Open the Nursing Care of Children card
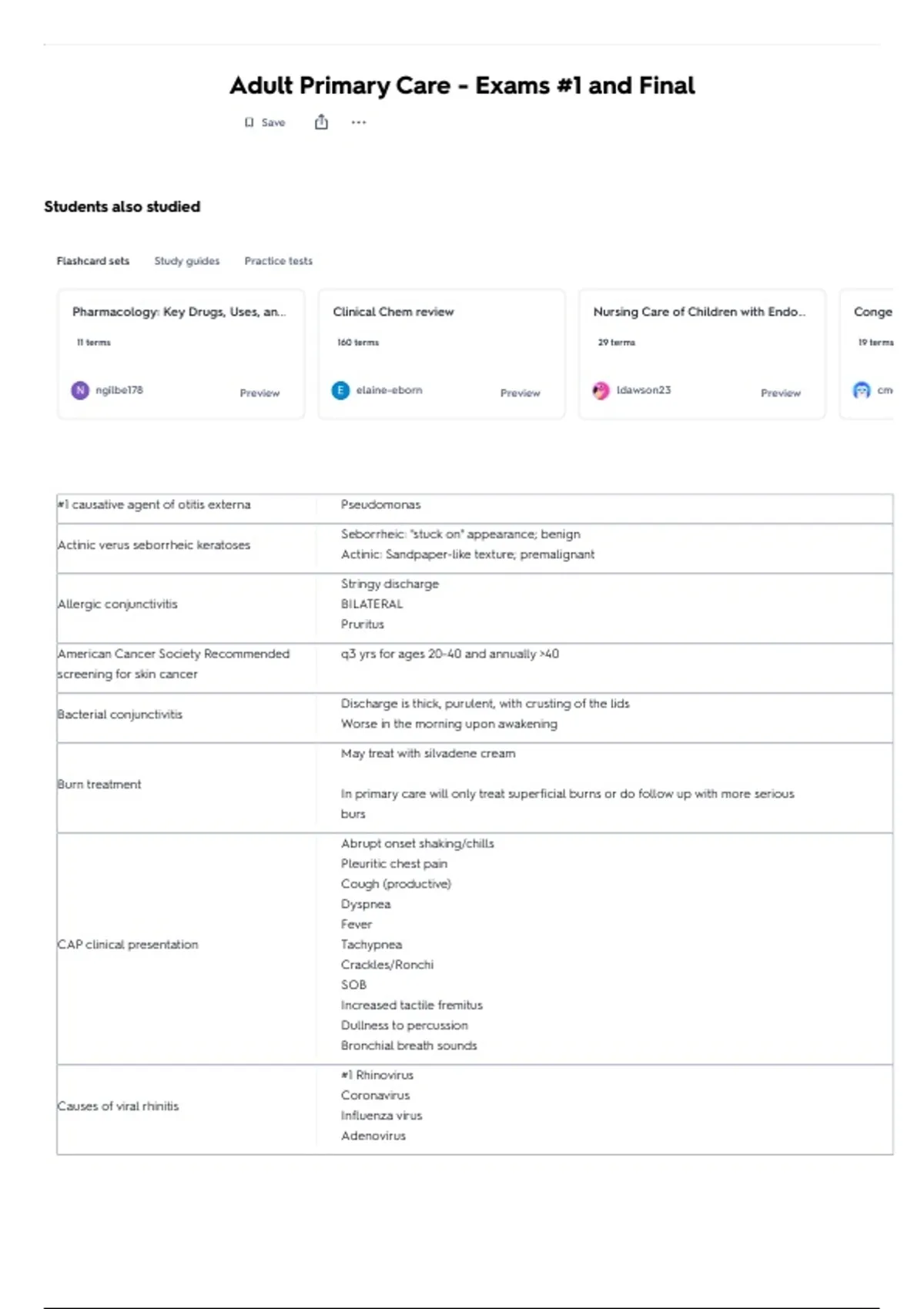This screenshot has height=1309, width=924. [x=702, y=354]
